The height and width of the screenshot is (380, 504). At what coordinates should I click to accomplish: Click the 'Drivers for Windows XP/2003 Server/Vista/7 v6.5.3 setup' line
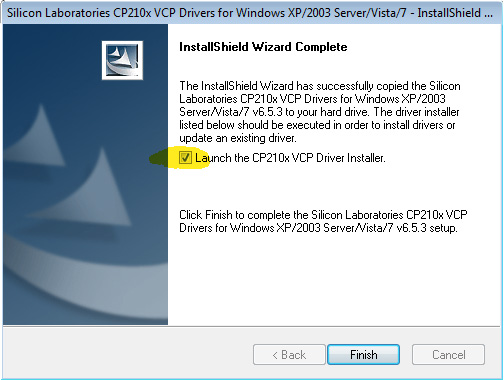(318, 228)
